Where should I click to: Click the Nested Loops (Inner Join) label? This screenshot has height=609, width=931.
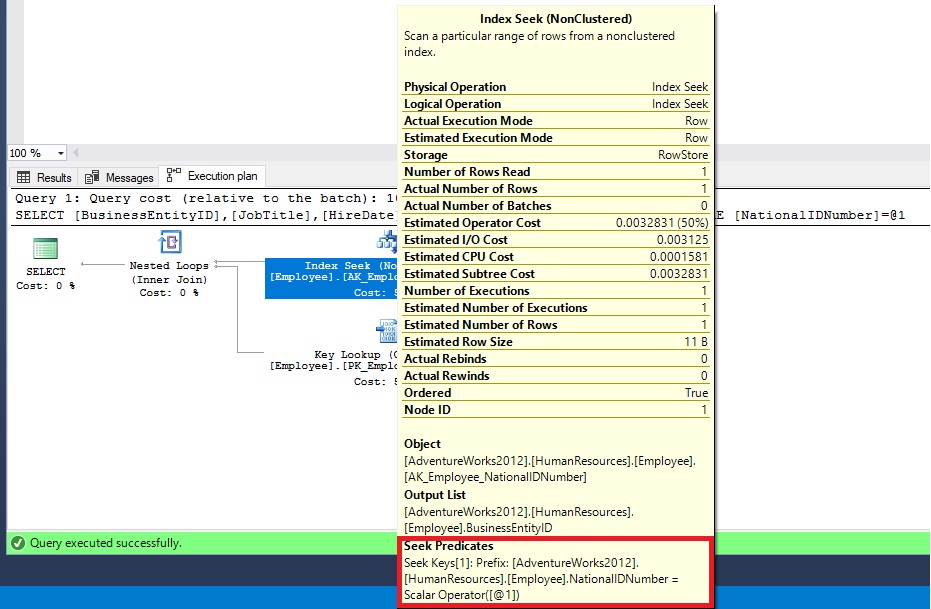(169, 279)
